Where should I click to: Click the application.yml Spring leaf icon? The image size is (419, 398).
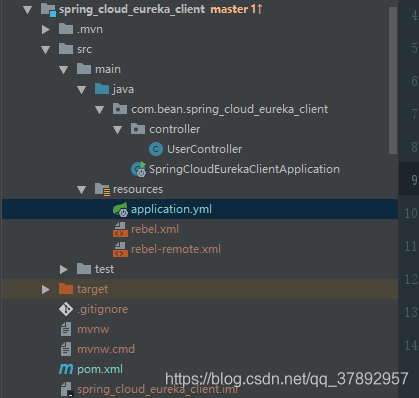coord(120,209)
